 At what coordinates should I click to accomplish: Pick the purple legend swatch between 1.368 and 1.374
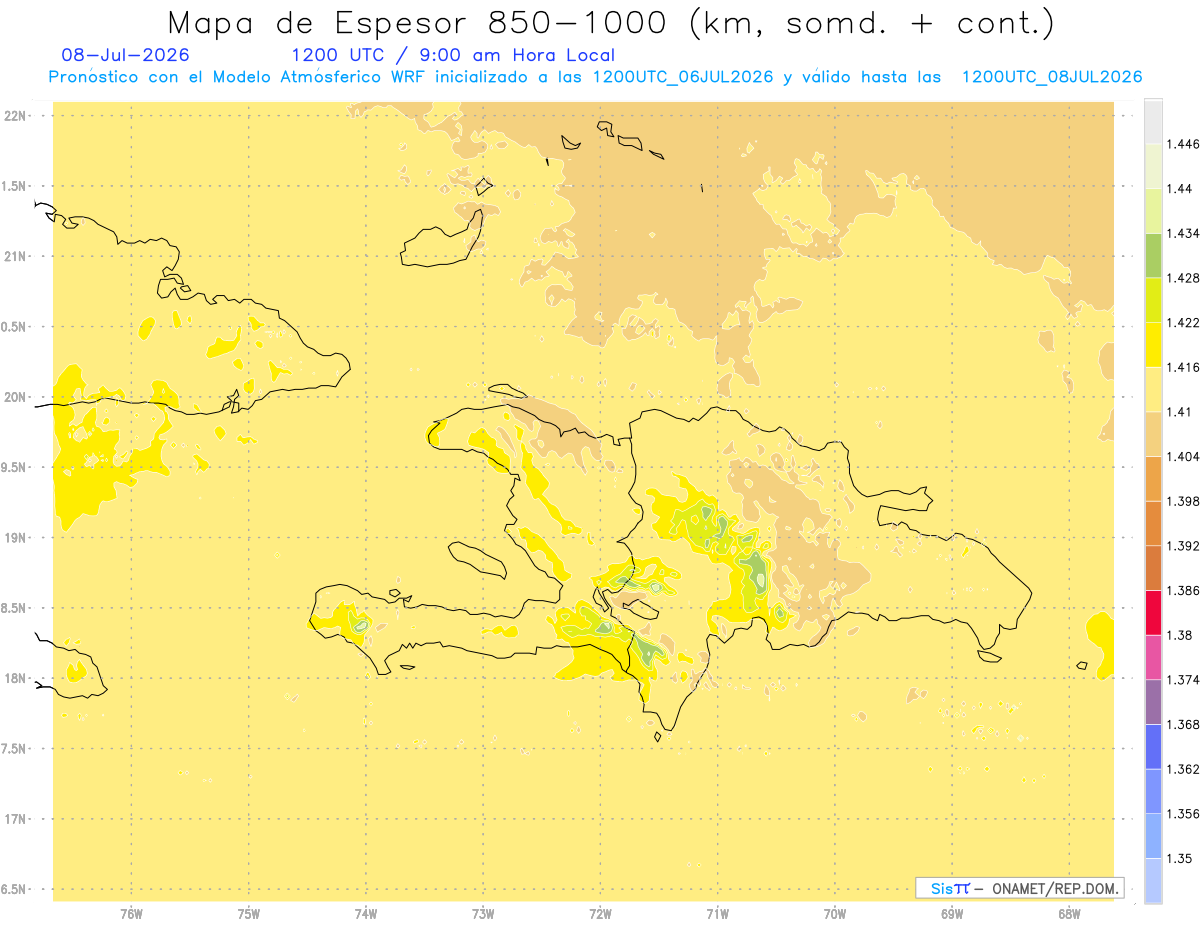[1153, 701]
